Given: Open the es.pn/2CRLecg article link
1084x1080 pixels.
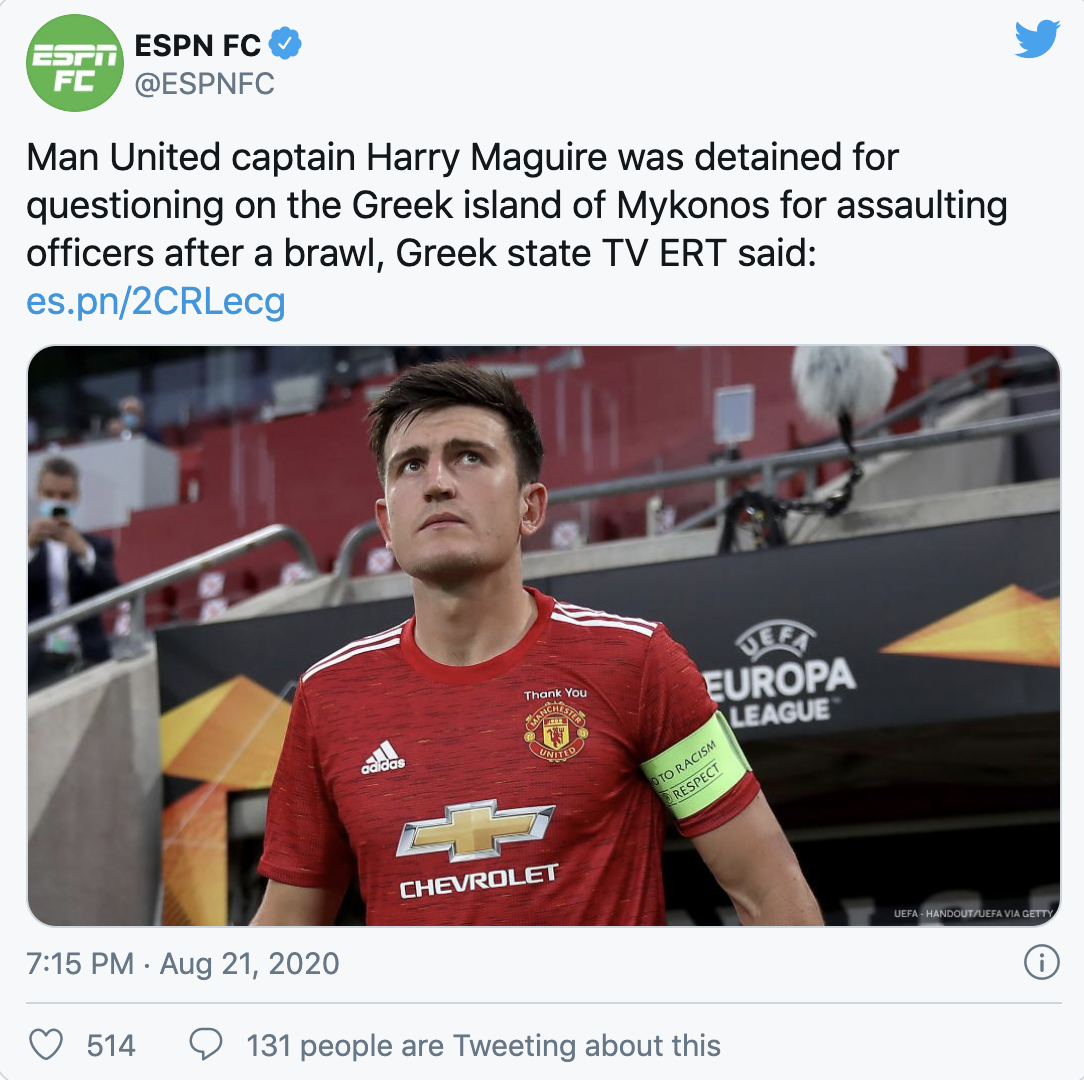Looking at the screenshot, I should click(x=156, y=300).
